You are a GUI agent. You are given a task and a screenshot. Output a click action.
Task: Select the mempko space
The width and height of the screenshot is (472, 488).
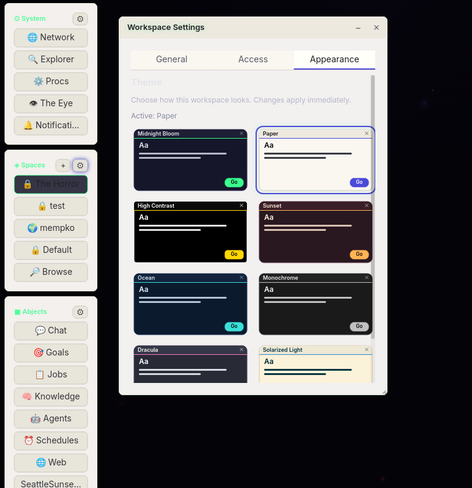pyautogui.click(x=51, y=228)
